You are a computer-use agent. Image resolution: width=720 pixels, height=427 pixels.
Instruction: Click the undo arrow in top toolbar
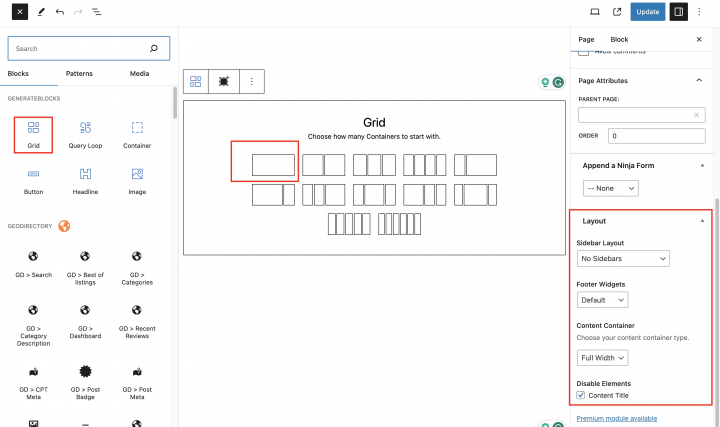(60, 12)
